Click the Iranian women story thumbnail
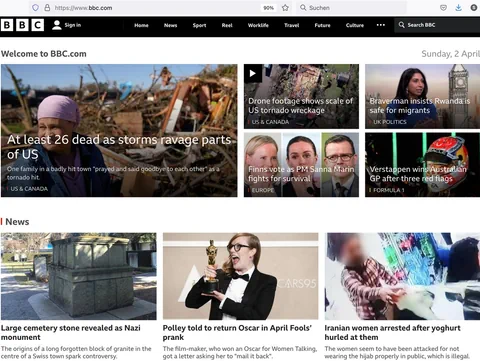 click(x=402, y=276)
